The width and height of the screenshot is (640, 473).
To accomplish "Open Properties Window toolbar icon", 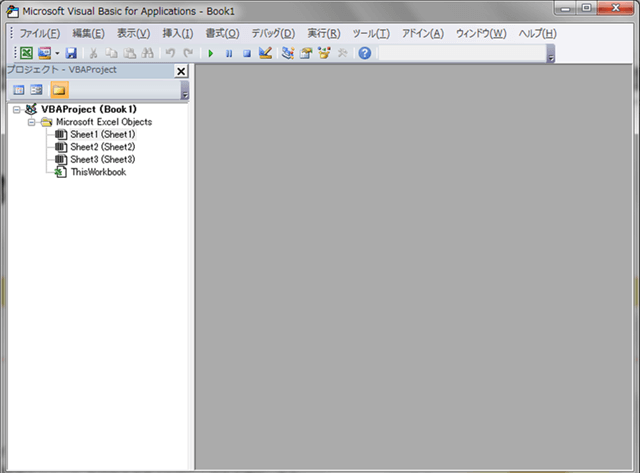I will 306,53.
